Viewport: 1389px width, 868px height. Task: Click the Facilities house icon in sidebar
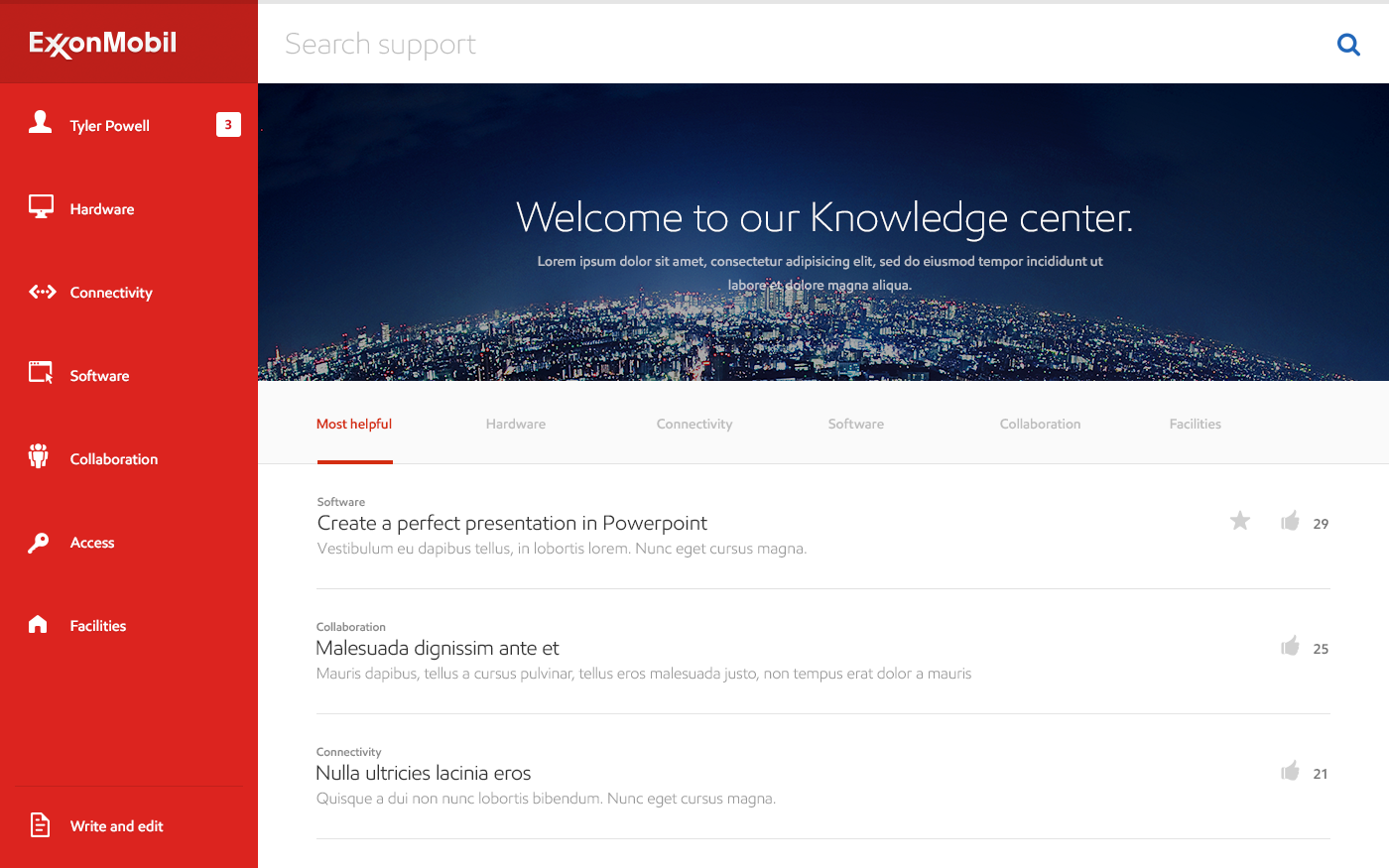(x=38, y=624)
